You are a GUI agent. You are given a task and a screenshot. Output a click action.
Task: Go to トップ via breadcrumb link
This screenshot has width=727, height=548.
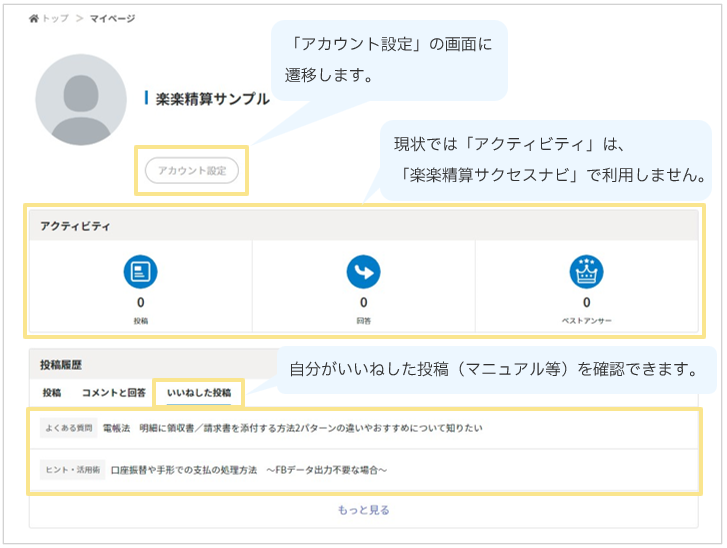click(x=55, y=19)
